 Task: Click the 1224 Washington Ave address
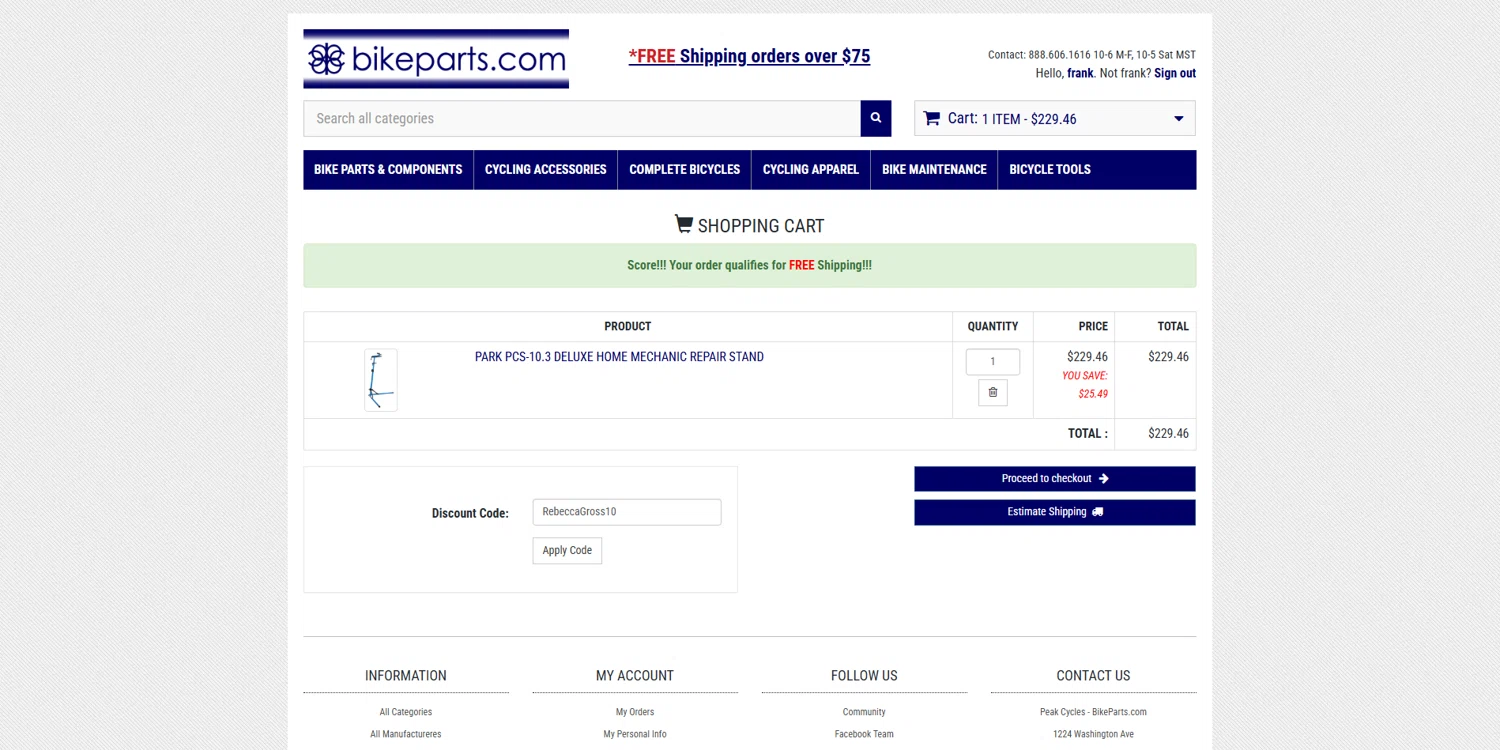[1093, 734]
